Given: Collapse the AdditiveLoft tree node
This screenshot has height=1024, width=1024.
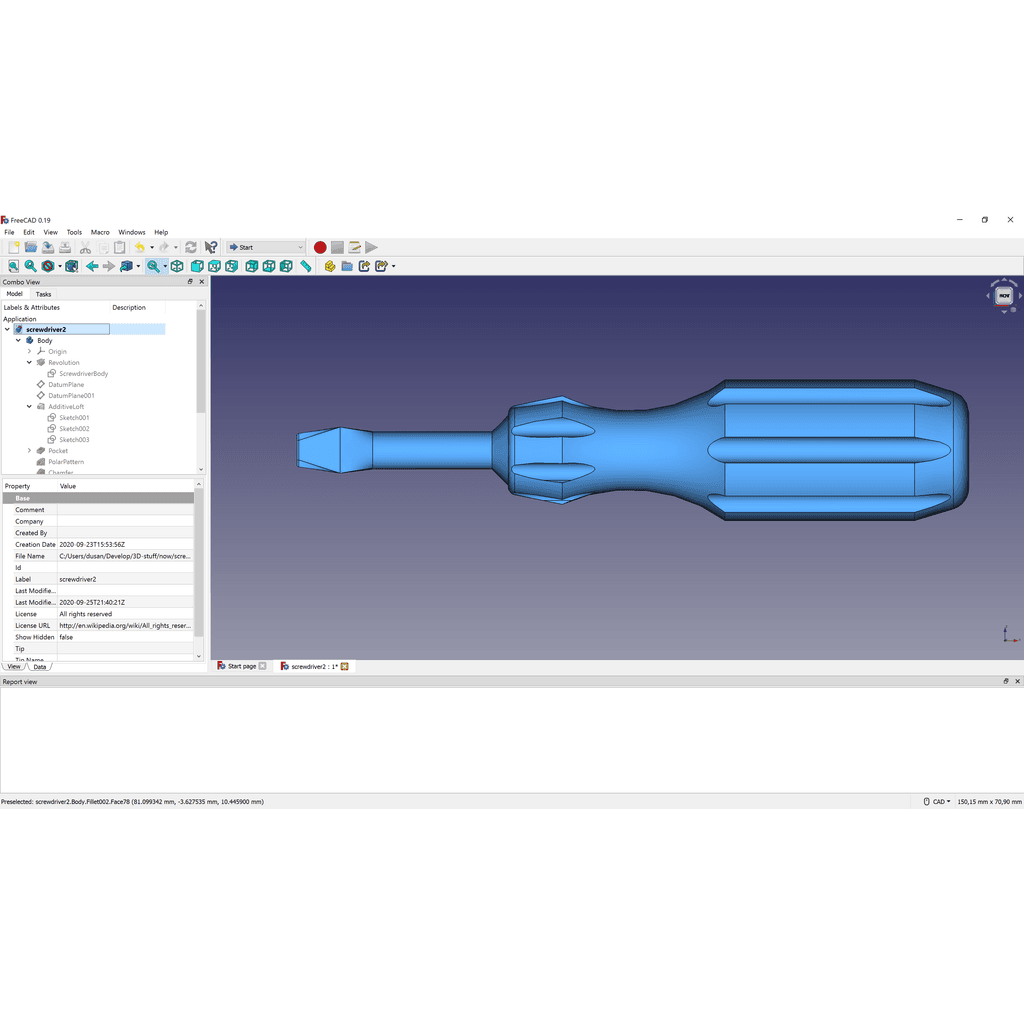Looking at the screenshot, I should (29, 407).
